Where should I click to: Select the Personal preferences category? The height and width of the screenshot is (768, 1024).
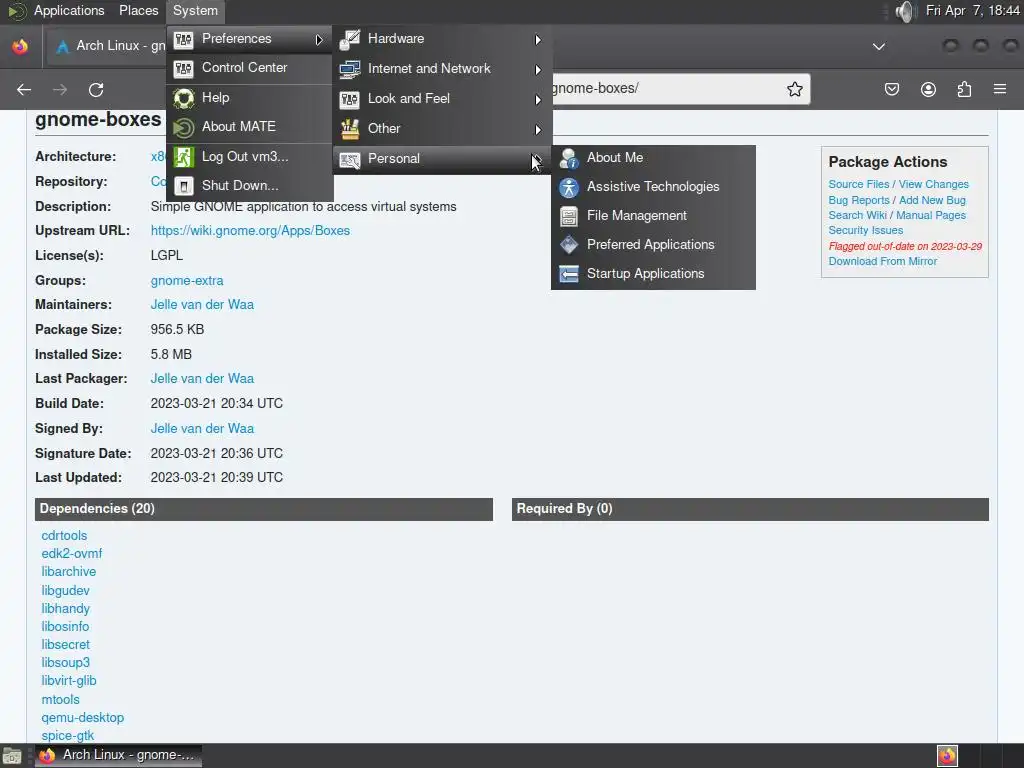click(x=442, y=159)
